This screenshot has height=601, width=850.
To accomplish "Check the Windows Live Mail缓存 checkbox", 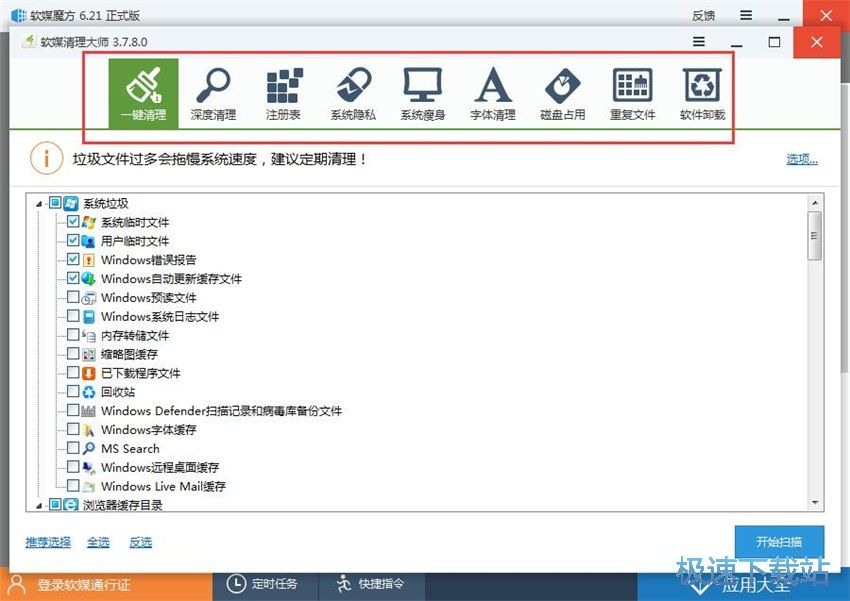I will coord(73,486).
